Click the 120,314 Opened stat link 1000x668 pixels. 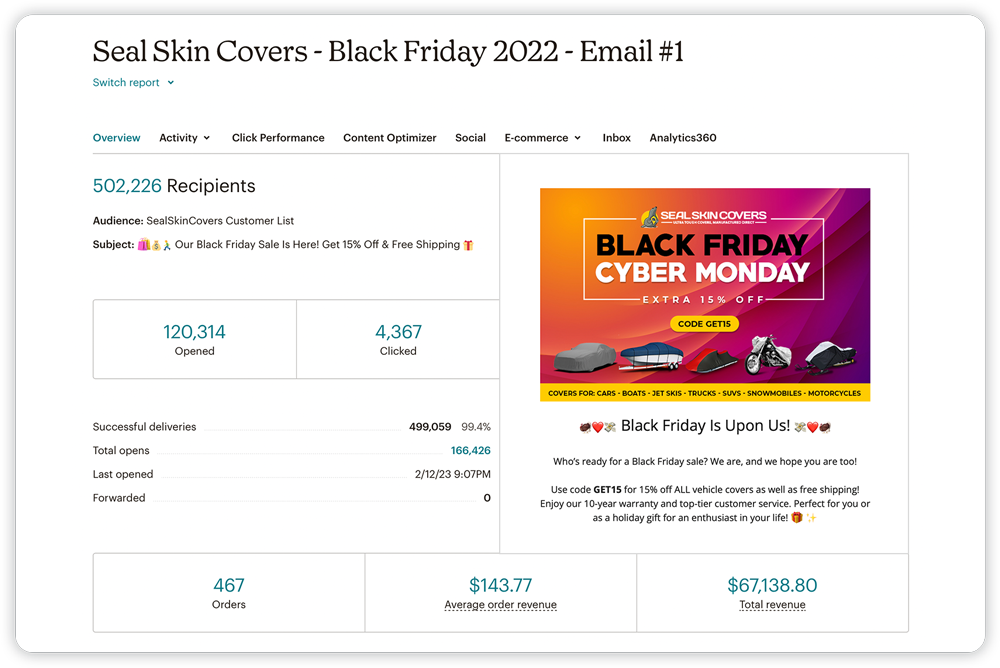(194, 330)
